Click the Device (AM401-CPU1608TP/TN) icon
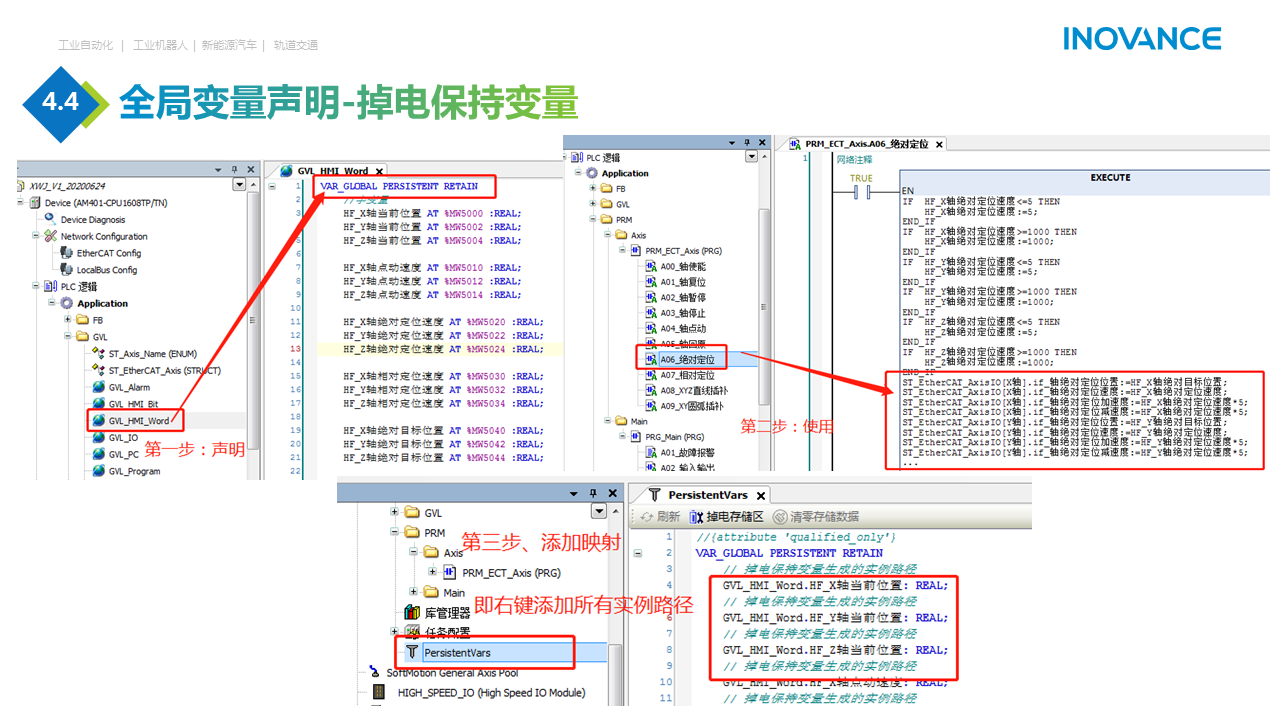 click(x=35, y=203)
